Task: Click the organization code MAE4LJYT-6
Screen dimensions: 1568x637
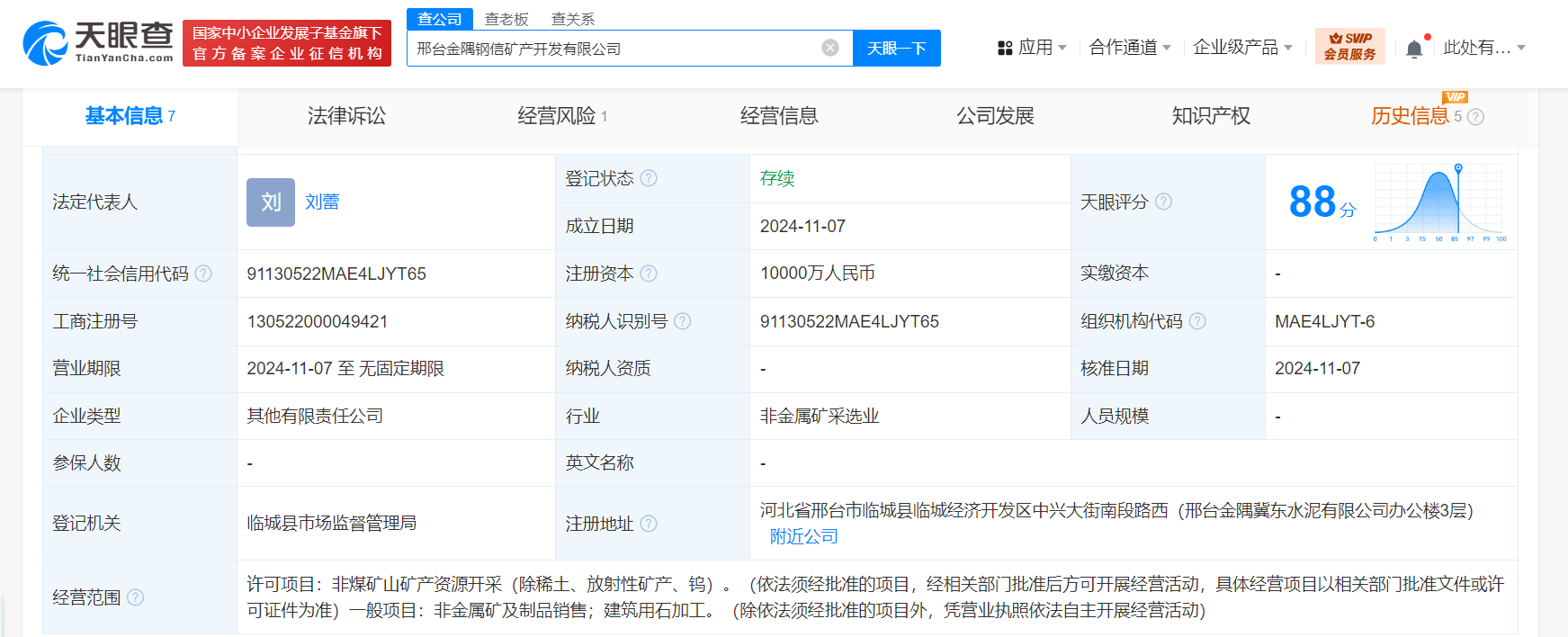Action: (x=1325, y=321)
